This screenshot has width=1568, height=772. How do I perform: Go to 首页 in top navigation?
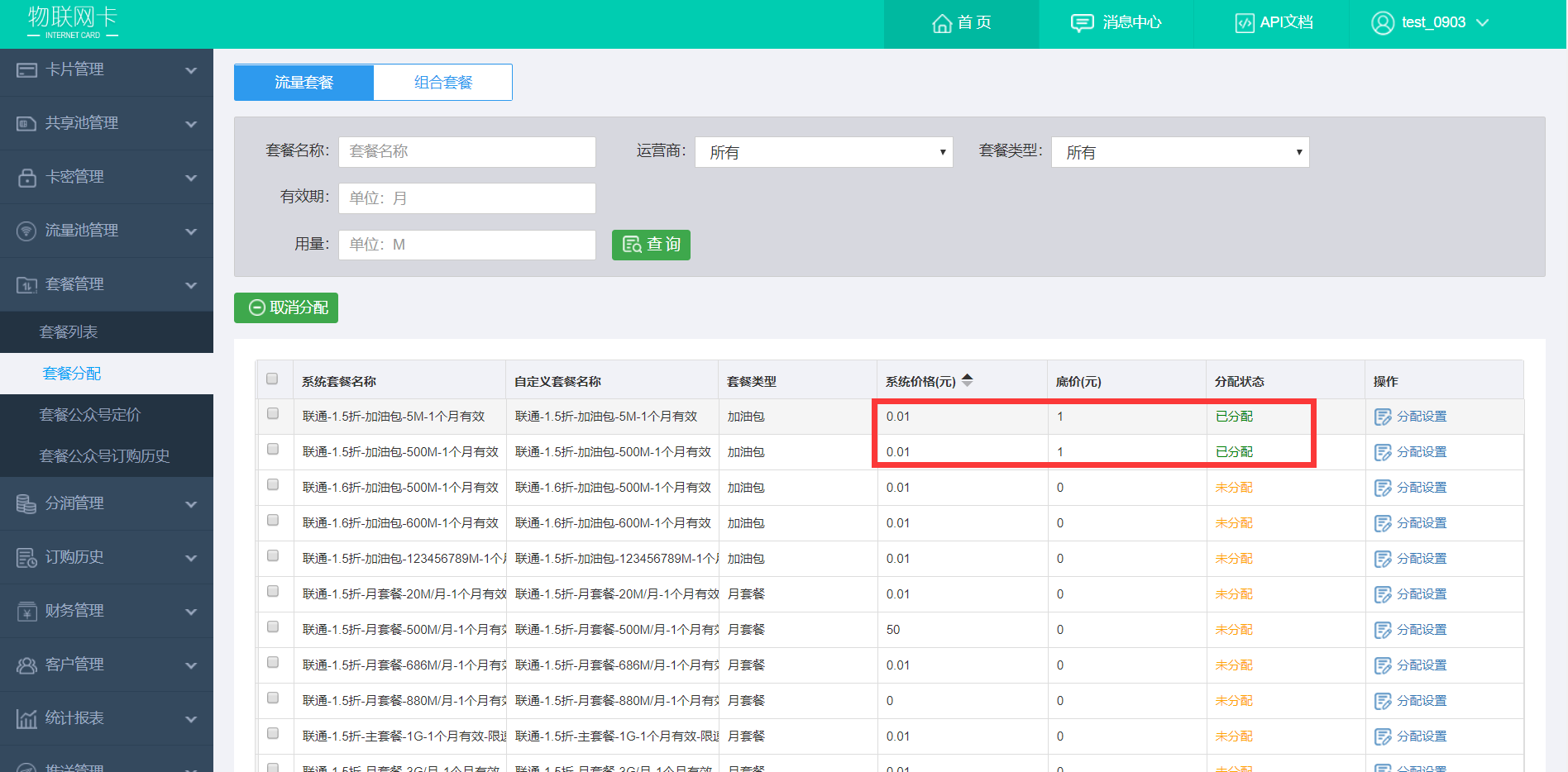961,23
